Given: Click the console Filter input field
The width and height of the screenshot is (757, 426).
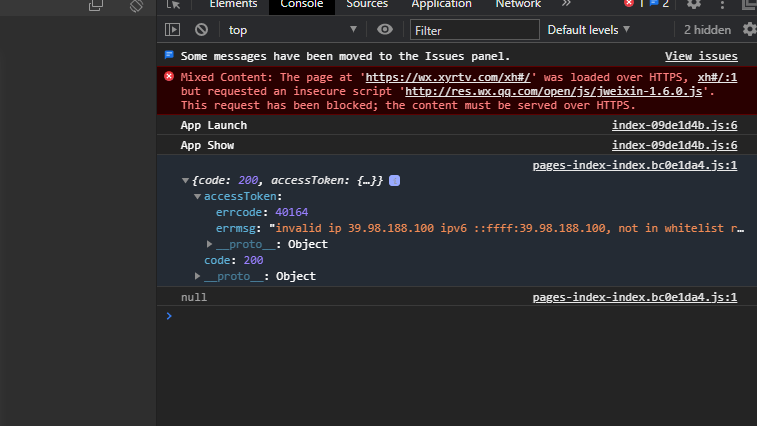Looking at the screenshot, I should pos(474,30).
